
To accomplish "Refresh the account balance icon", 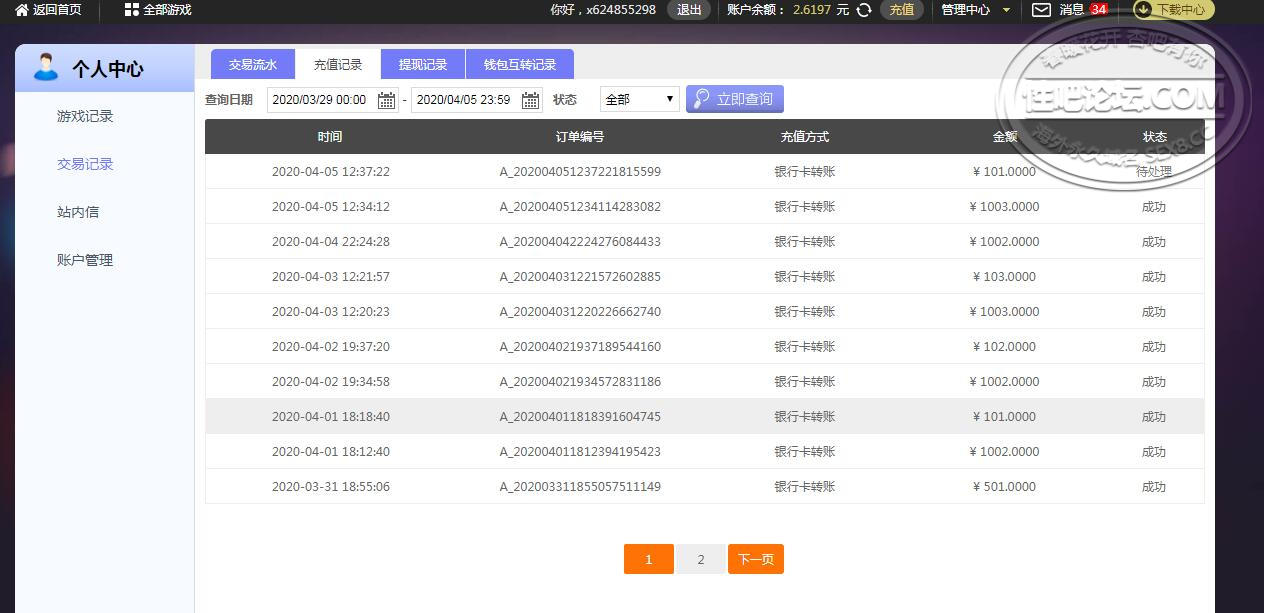I will pyautogui.click(x=864, y=10).
